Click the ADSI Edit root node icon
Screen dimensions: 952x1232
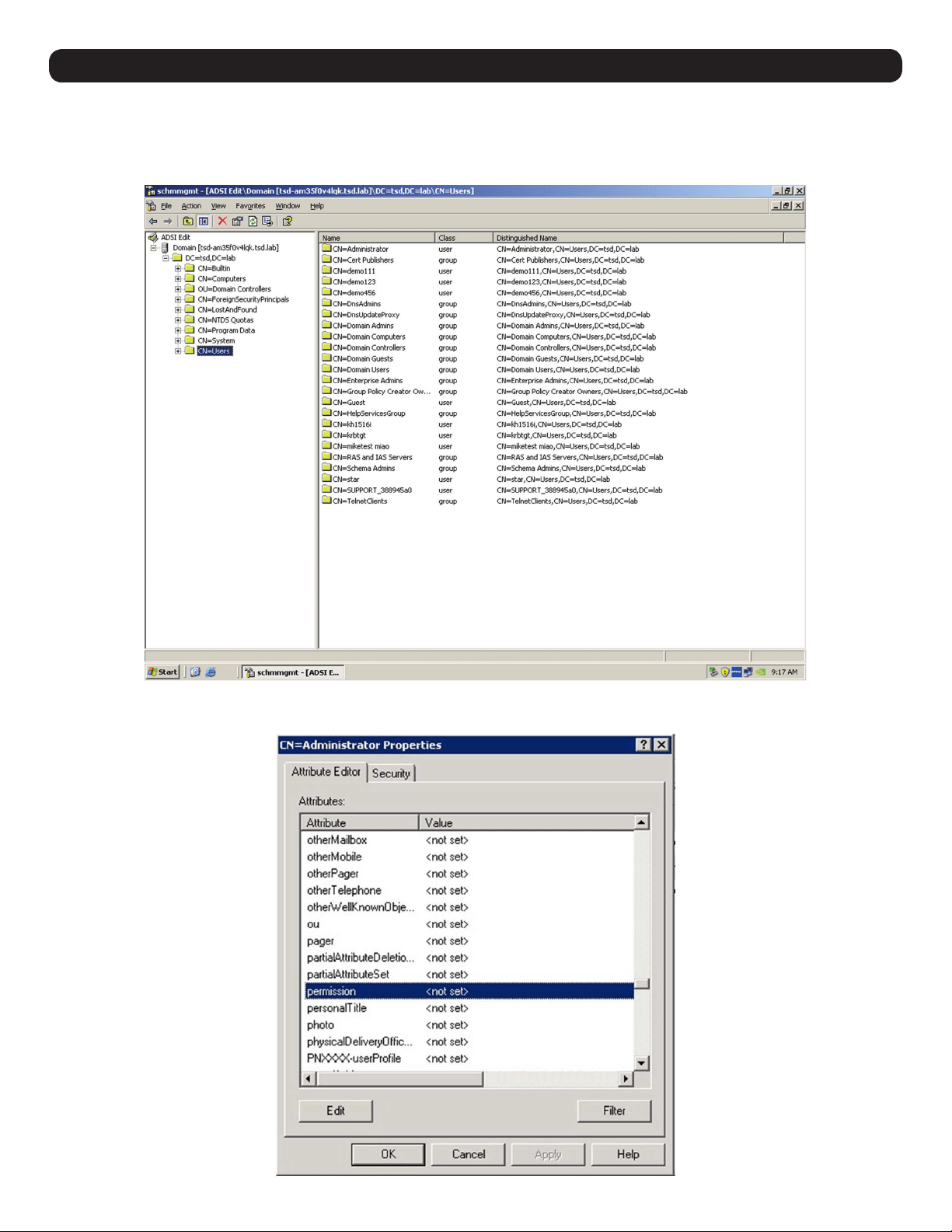click(x=153, y=238)
